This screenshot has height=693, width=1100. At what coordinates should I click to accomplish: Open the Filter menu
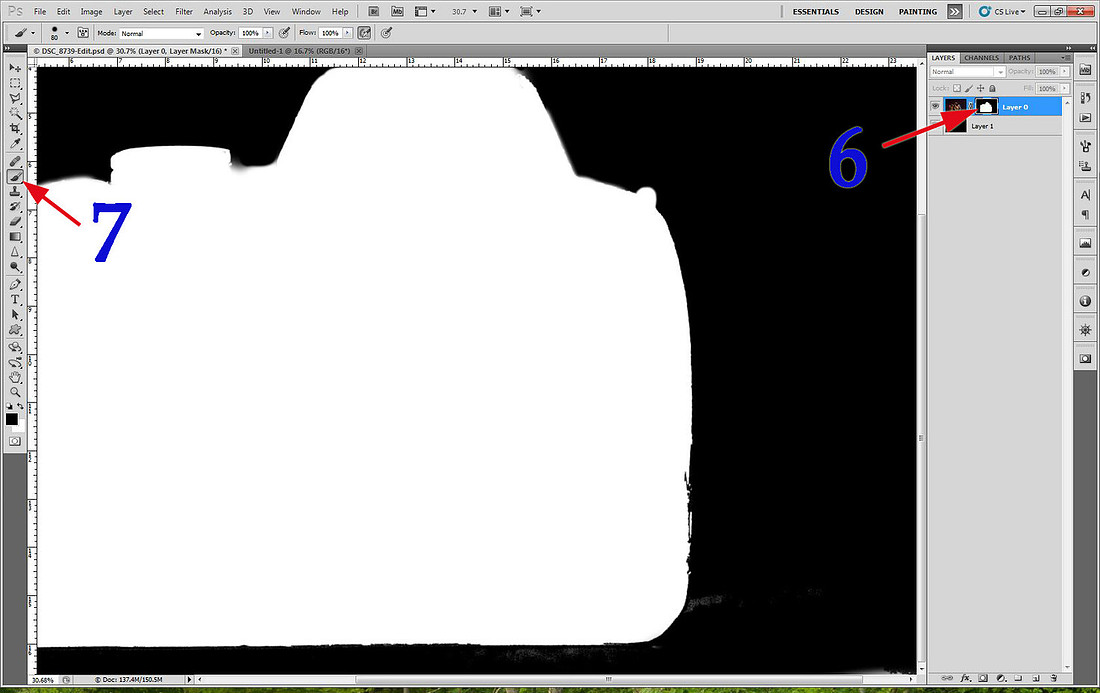[x=184, y=12]
